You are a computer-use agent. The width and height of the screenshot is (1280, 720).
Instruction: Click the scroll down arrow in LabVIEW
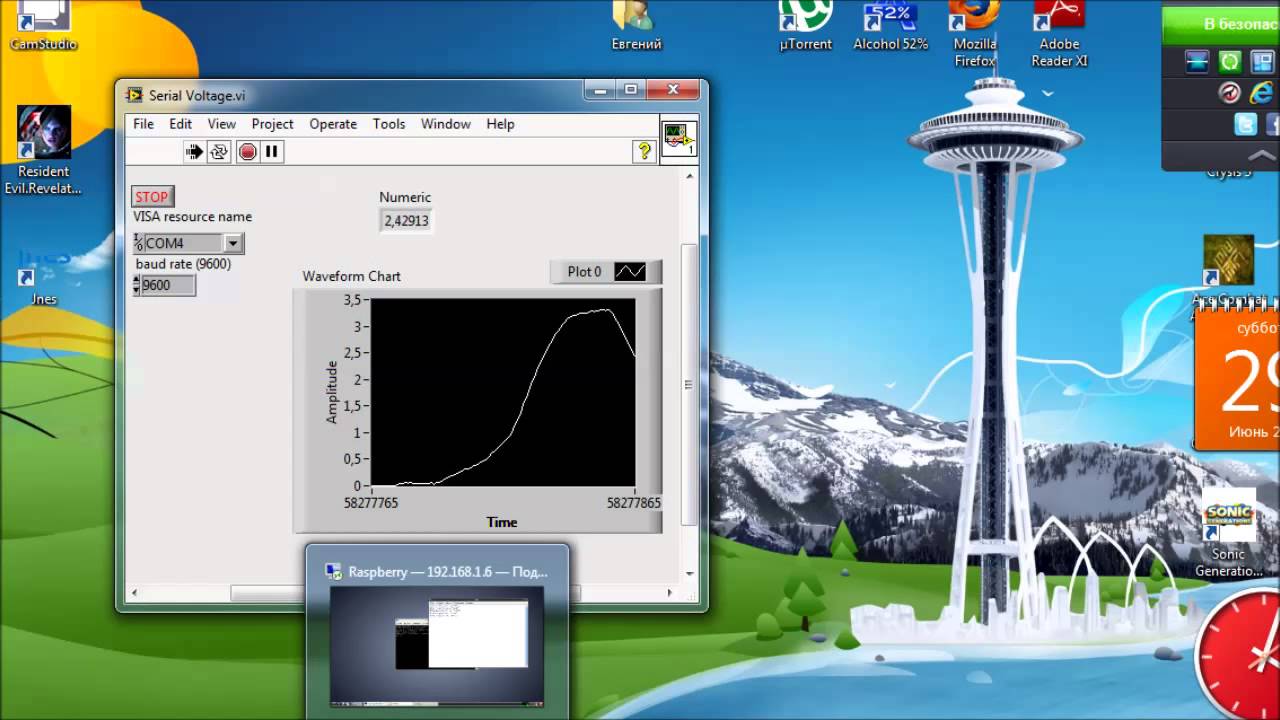click(x=688, y=574)
